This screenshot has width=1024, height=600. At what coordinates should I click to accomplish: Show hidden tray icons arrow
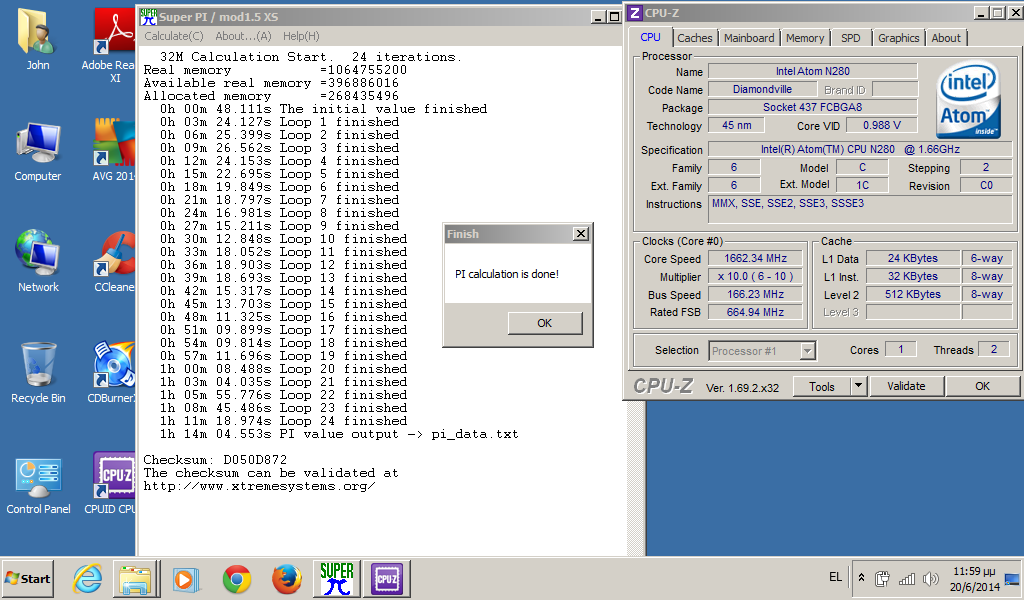pyautogui.click(x=861, y=578)
